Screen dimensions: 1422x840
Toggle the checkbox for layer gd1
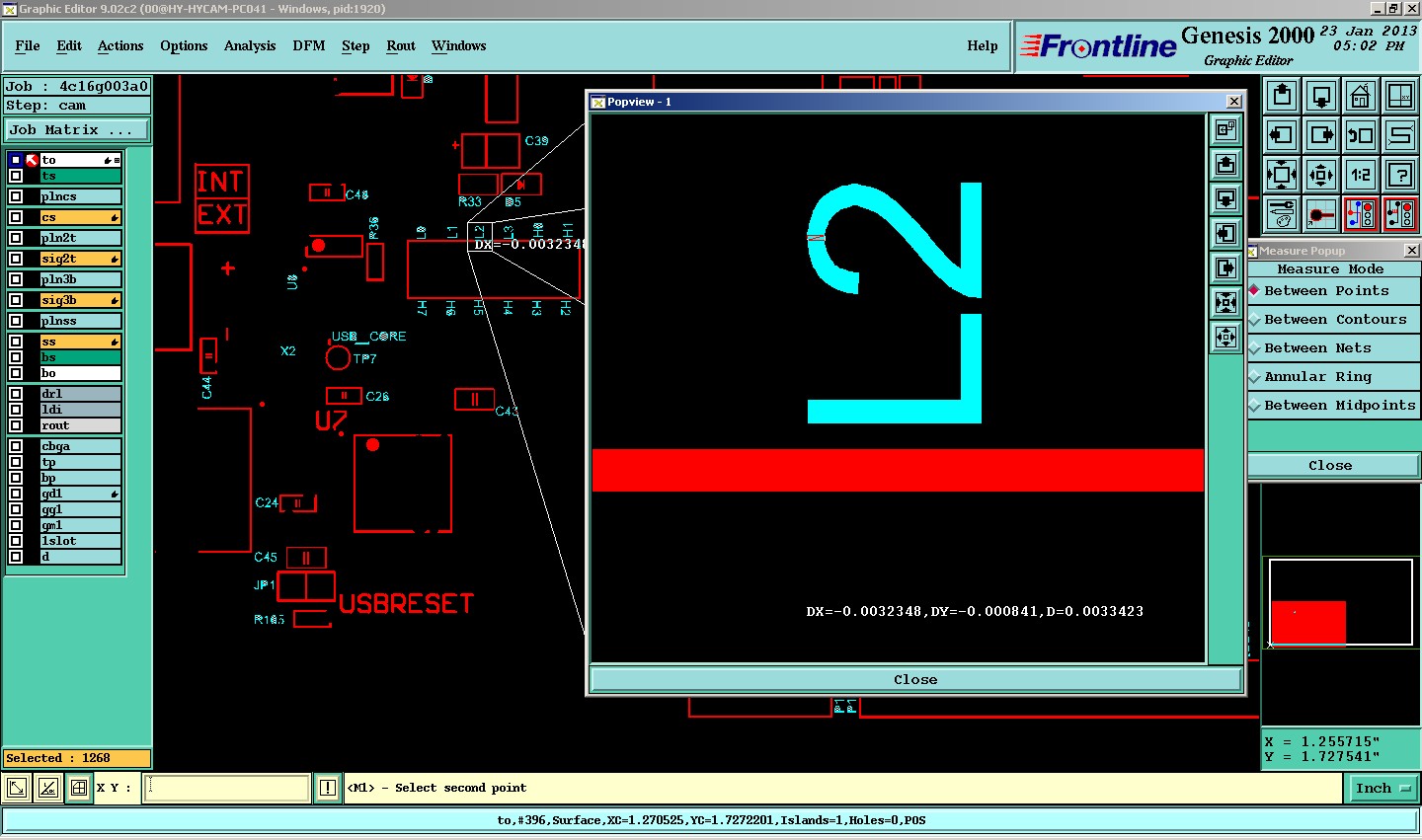16,494
